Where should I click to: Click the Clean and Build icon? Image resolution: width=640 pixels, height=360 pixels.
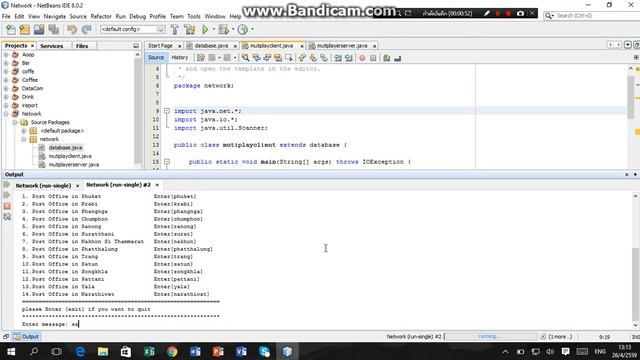[190, 29]
